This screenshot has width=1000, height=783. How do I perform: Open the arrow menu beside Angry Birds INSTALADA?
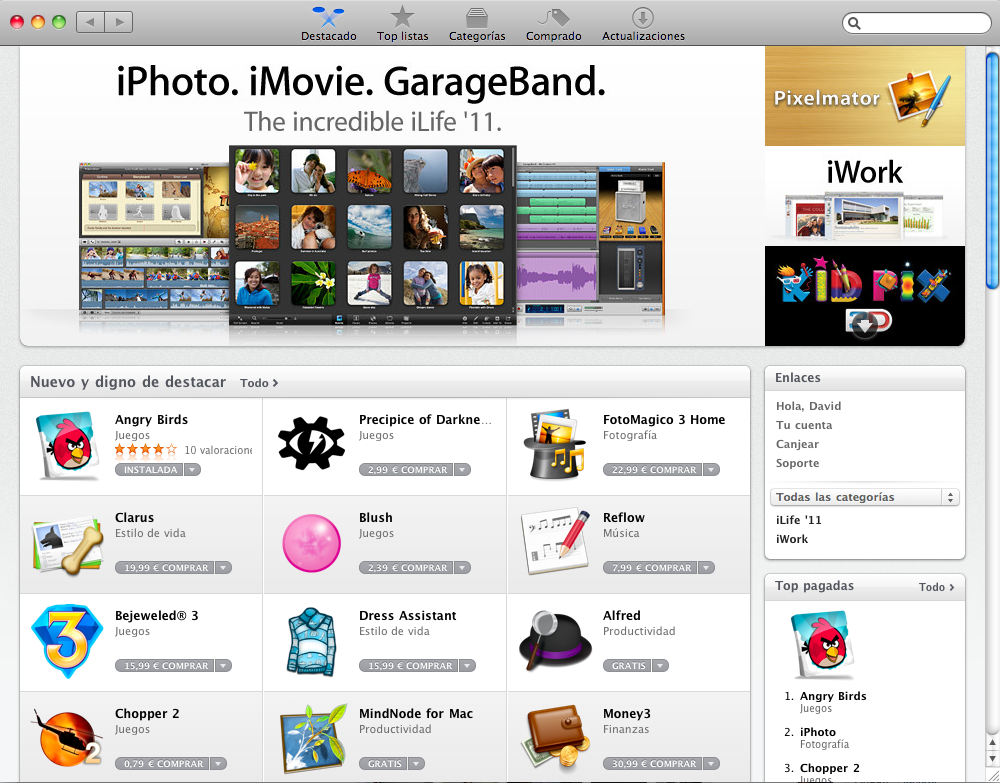pos(193,470)
